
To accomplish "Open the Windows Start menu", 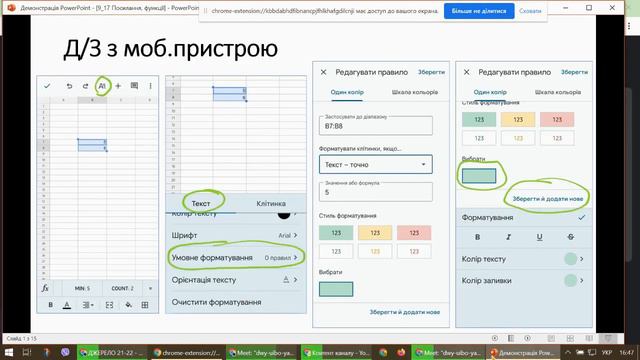I will pyautogui.click(x=8, y=352).
